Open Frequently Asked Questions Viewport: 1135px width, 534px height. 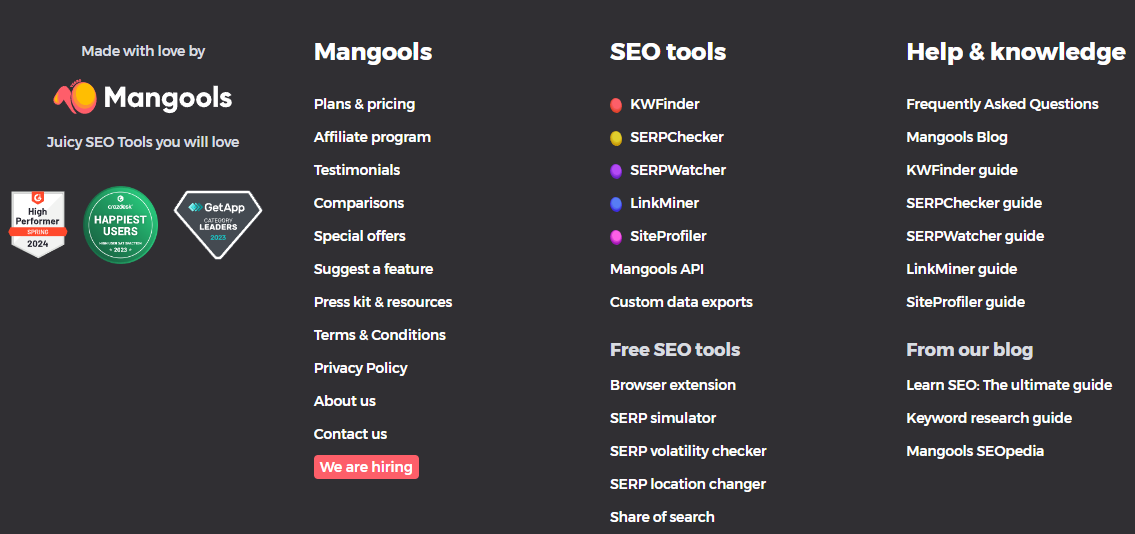click(1003, 104)
